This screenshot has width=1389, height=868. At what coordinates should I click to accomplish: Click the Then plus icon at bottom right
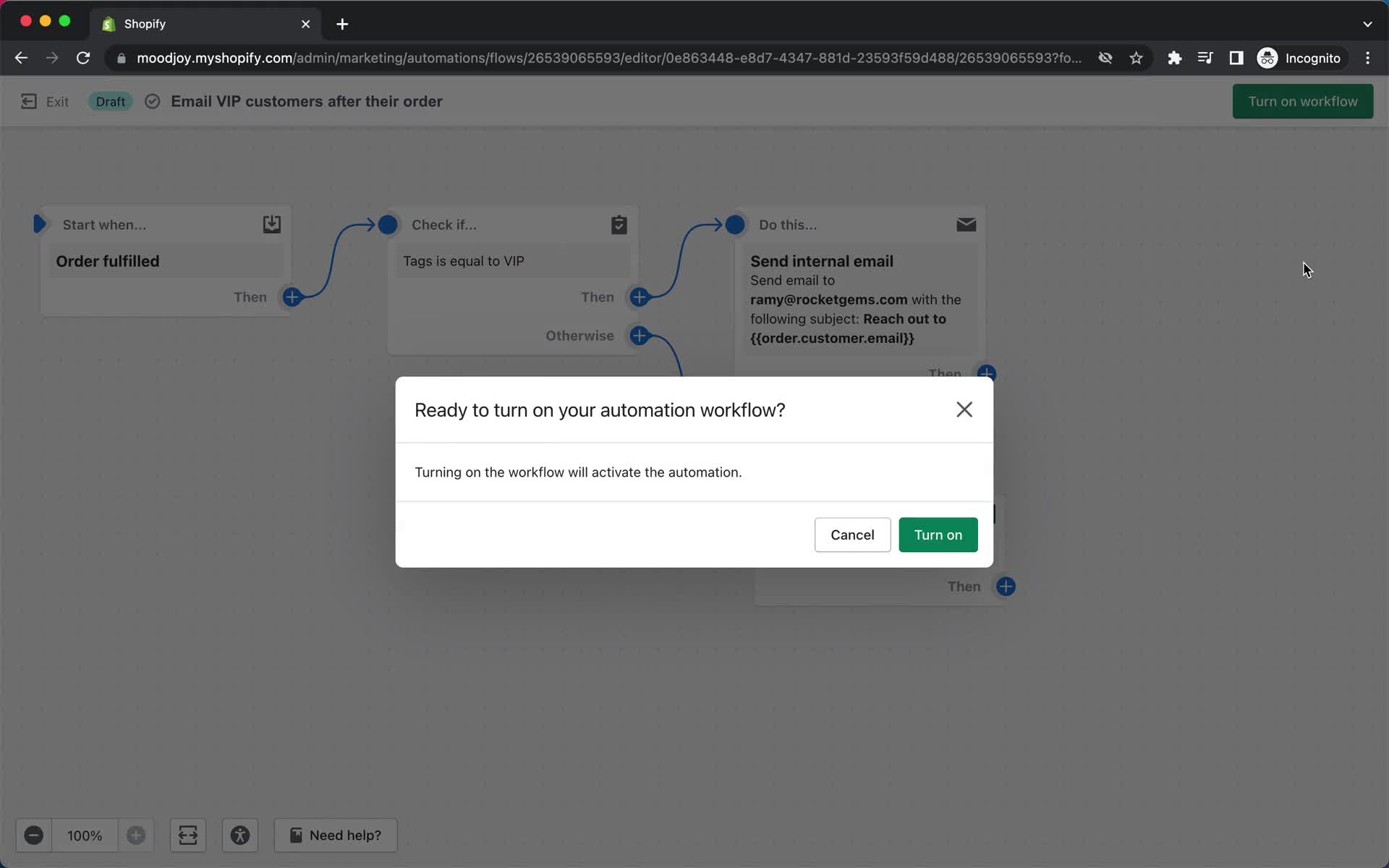point(1005,587)
